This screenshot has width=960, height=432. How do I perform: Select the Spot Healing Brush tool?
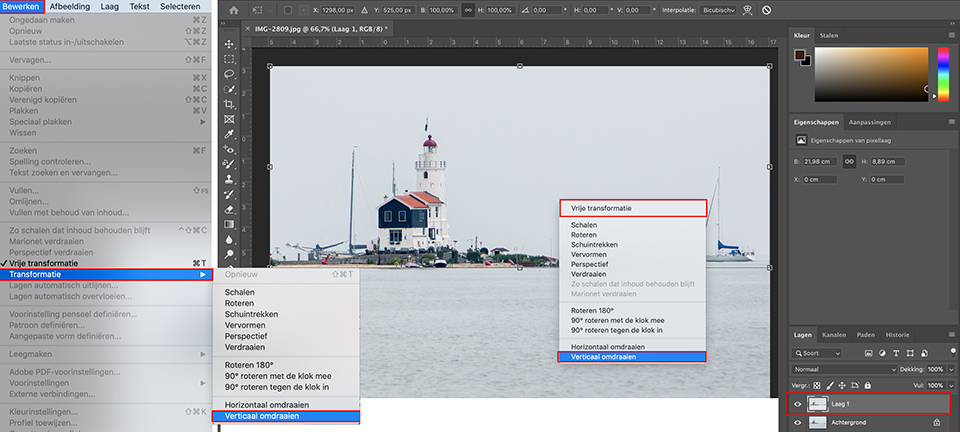click(x=229, y=149)
